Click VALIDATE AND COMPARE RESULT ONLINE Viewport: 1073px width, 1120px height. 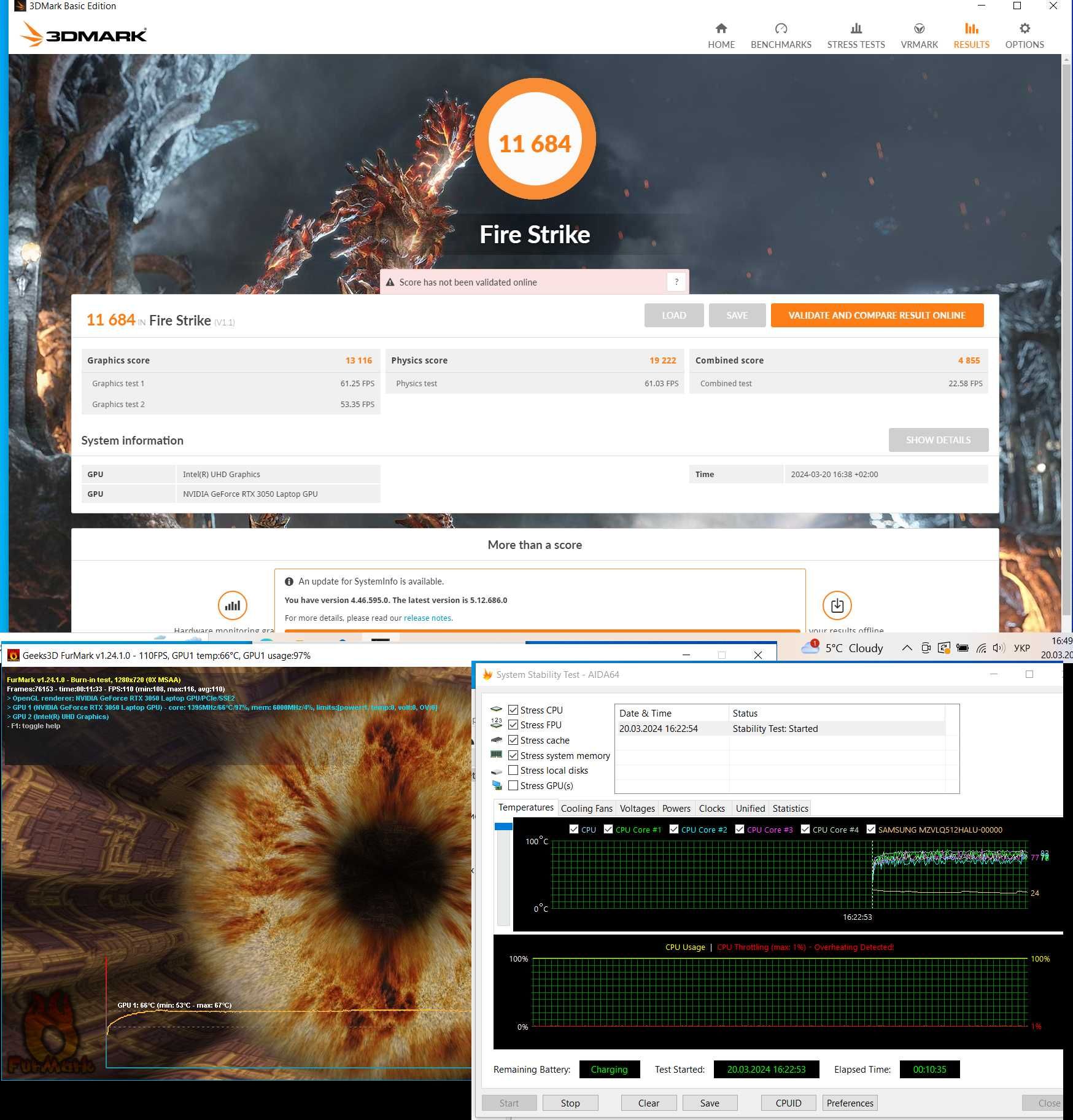click(877, 315)
